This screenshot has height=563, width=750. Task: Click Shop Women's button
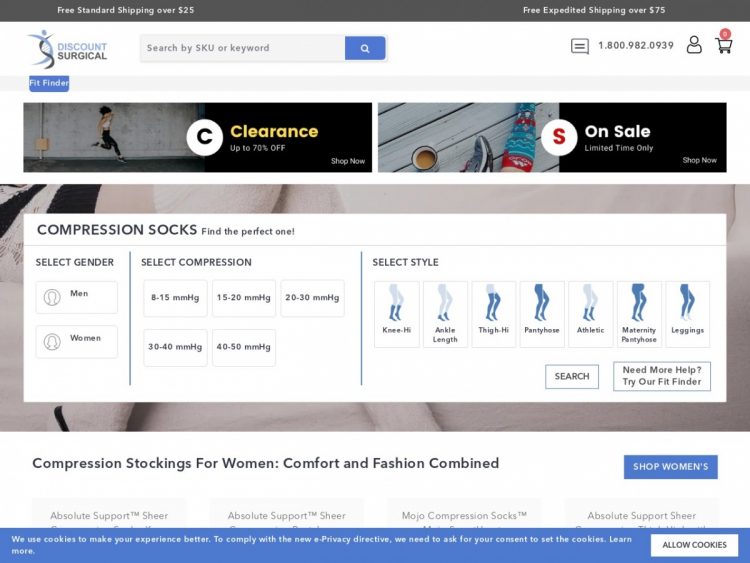(x=670, y=467)
